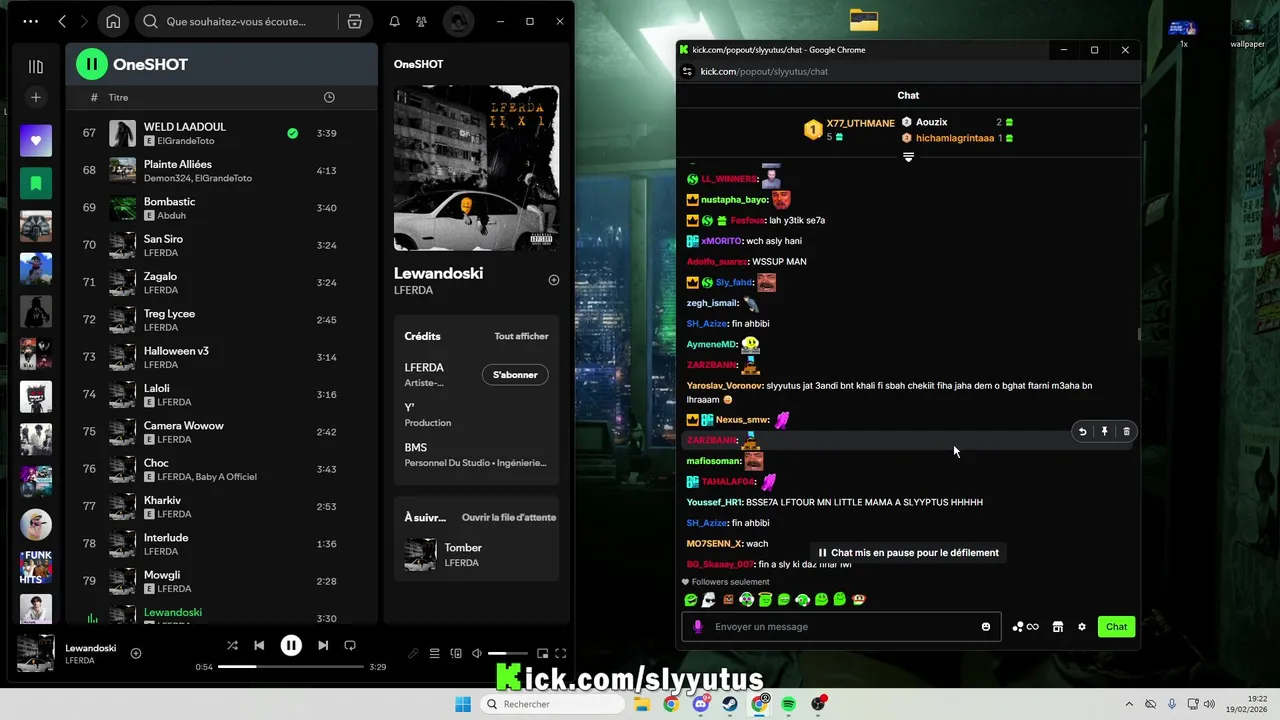Click green saved checkmark on WELD LAADOUL
The image size is (1280, 720).
[292, 133]
